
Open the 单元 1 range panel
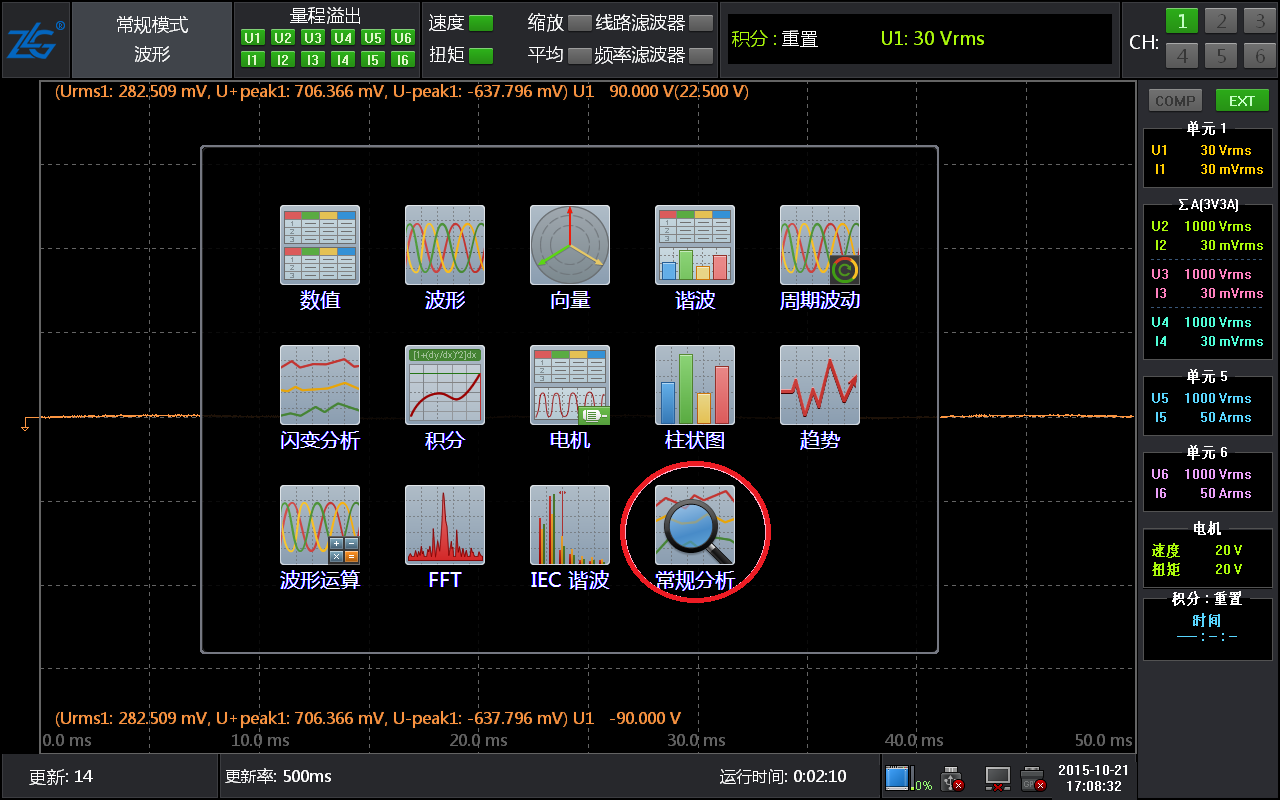click(x=1207, y=156)
